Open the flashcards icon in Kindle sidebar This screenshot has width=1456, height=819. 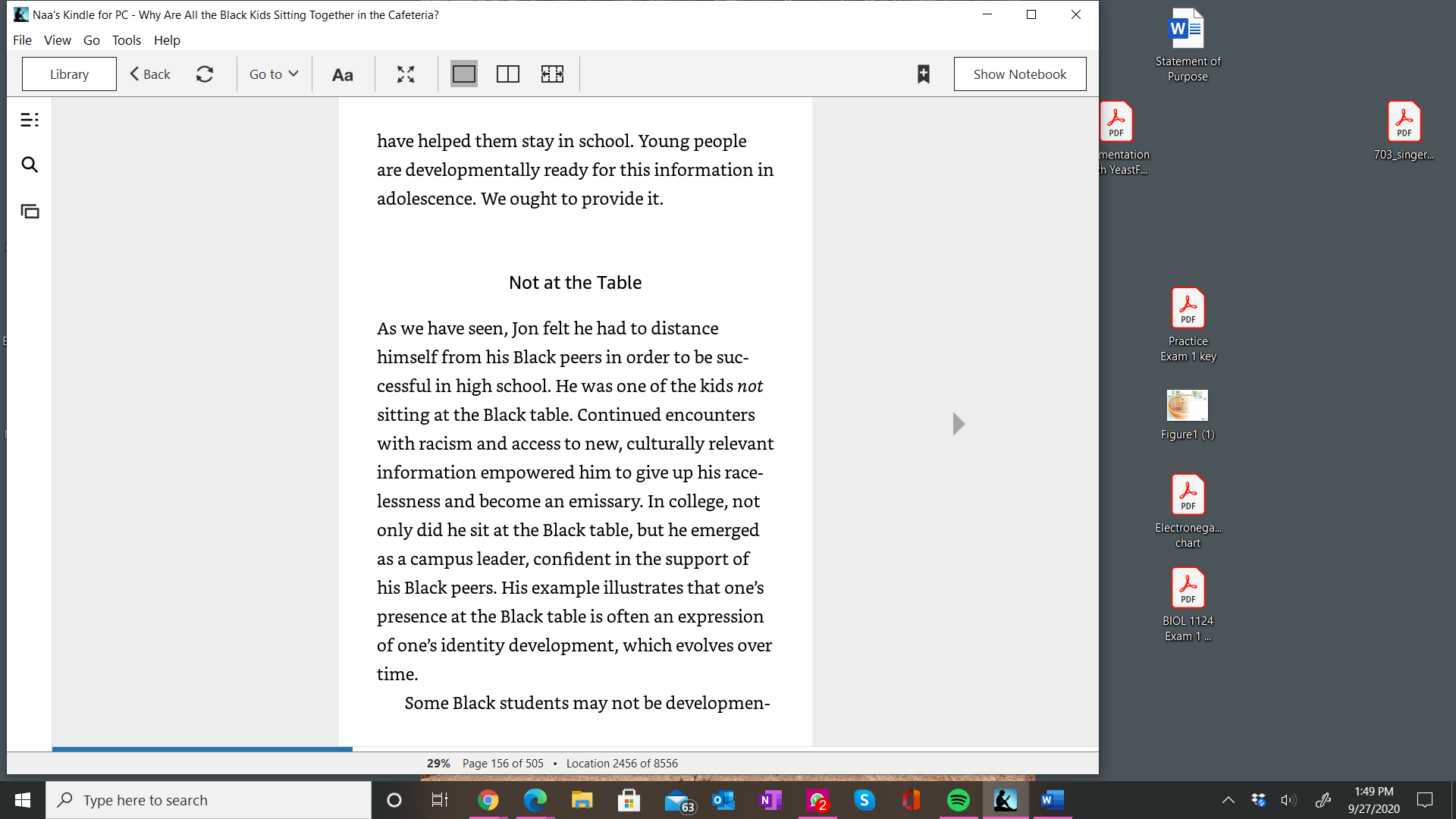coord(30,212)
